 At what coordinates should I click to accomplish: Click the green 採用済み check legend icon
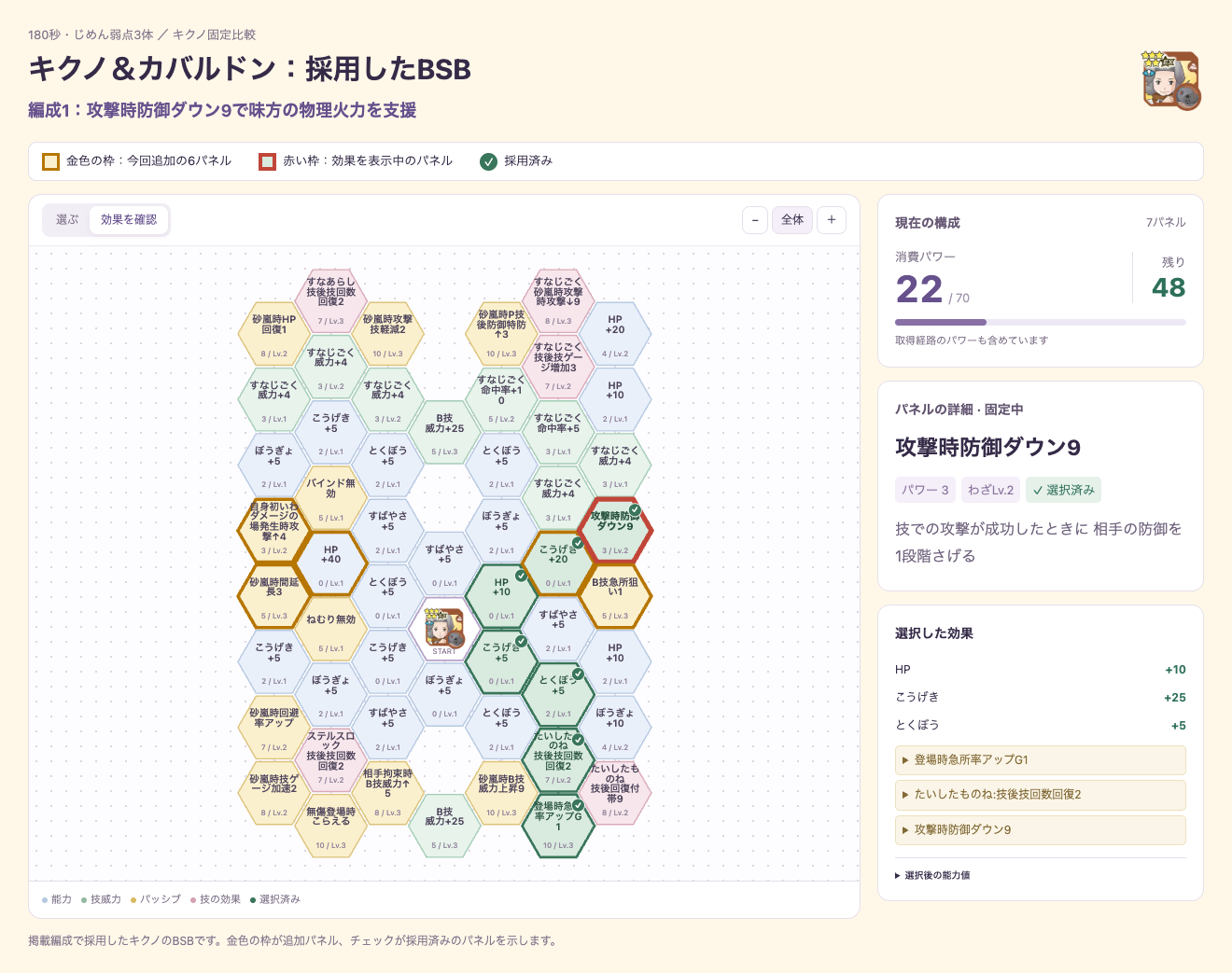click(488, 161)
